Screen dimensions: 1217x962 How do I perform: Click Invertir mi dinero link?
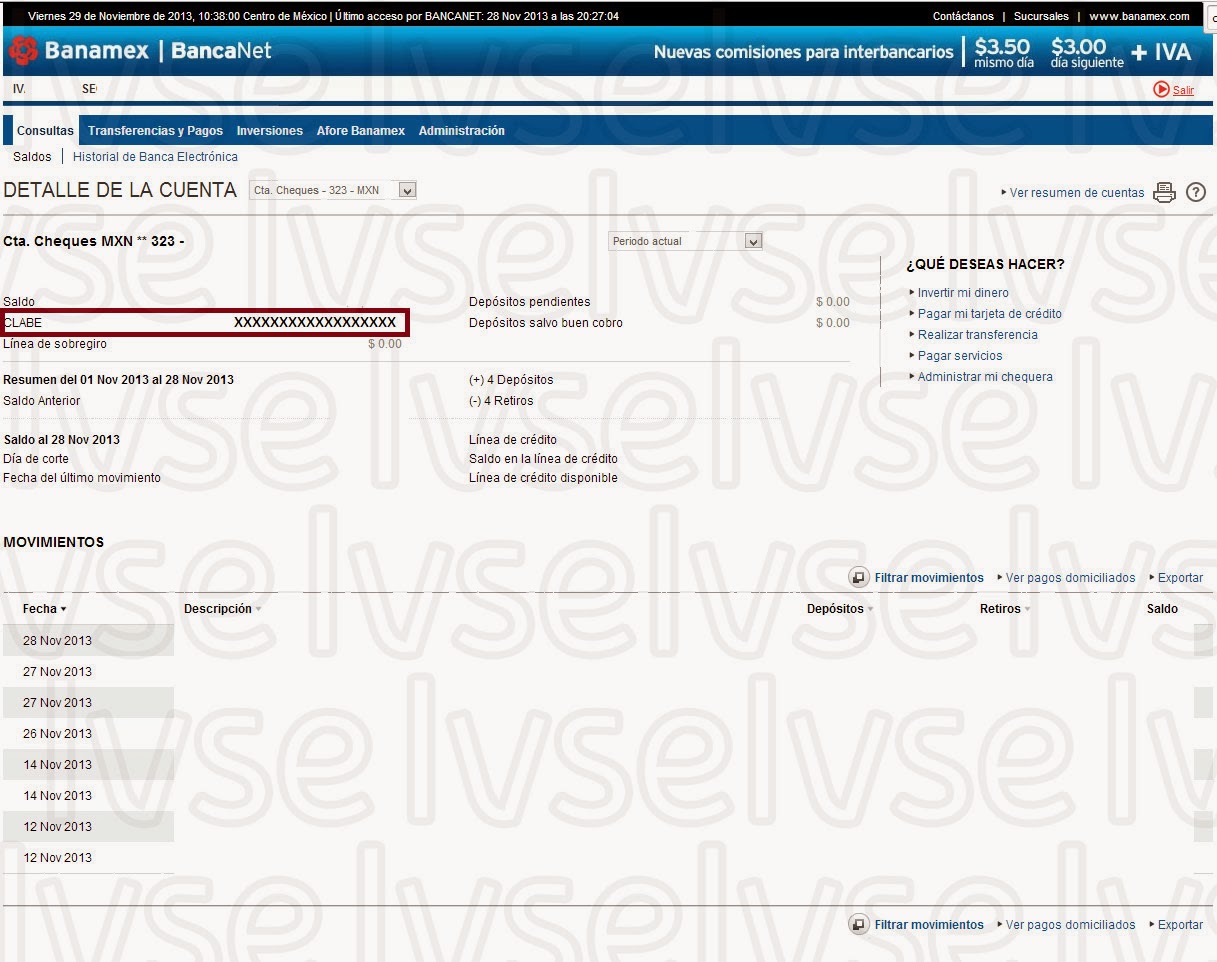pyautogui.click(x=963, y=293)
